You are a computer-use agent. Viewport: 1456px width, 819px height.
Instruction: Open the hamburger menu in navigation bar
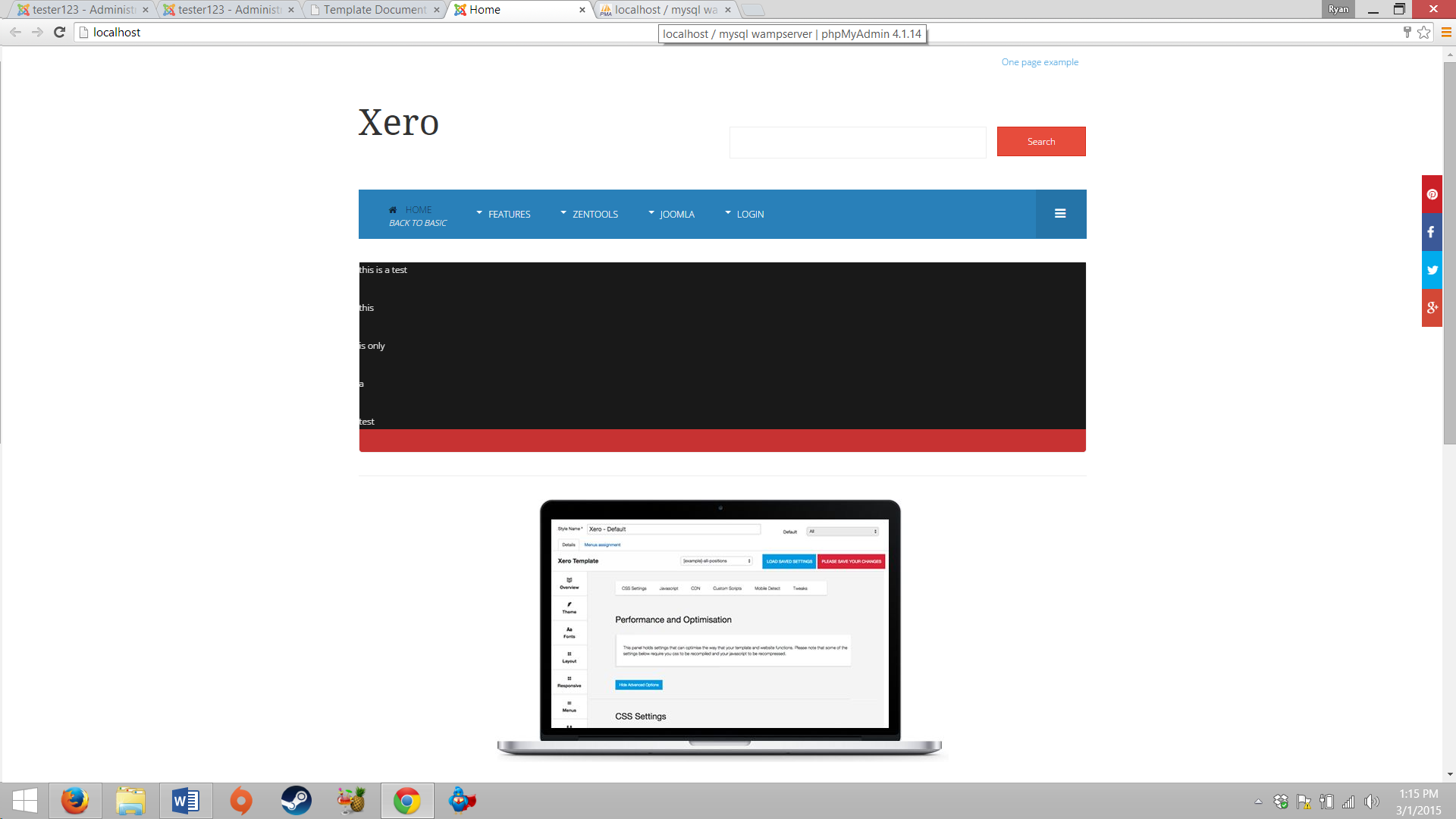(1060, 214)
